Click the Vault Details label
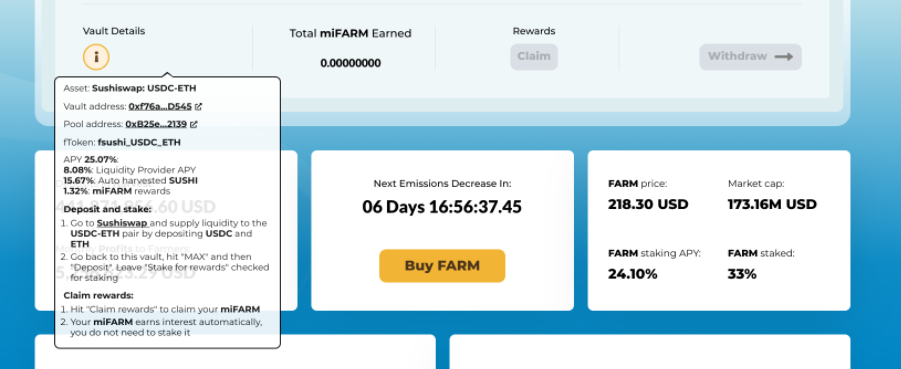The width and height of the screenshot is (901, 369). [114, 31]
